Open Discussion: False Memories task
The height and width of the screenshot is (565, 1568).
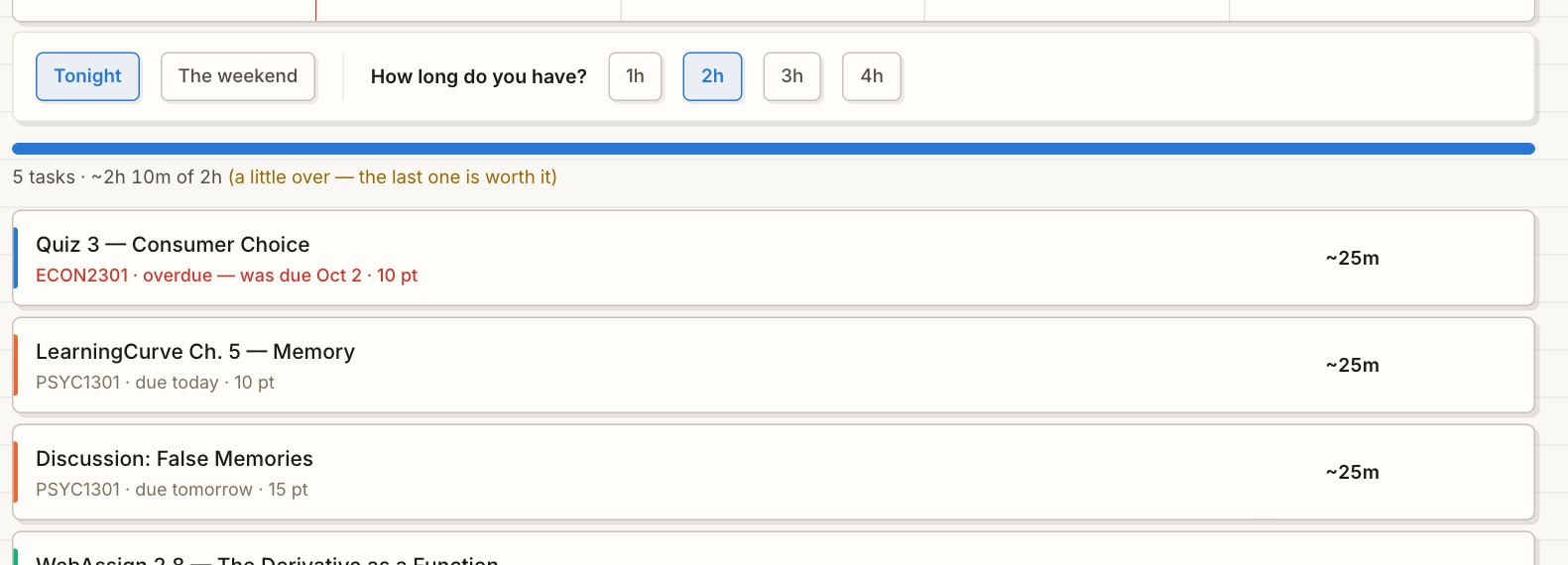point(774,472)
